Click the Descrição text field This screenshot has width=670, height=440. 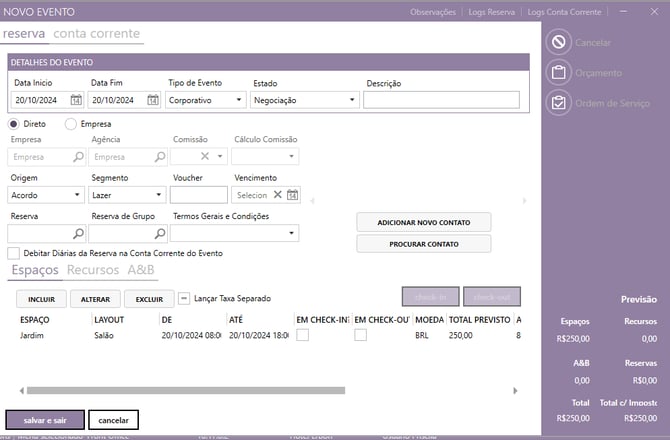pos(441,100)
